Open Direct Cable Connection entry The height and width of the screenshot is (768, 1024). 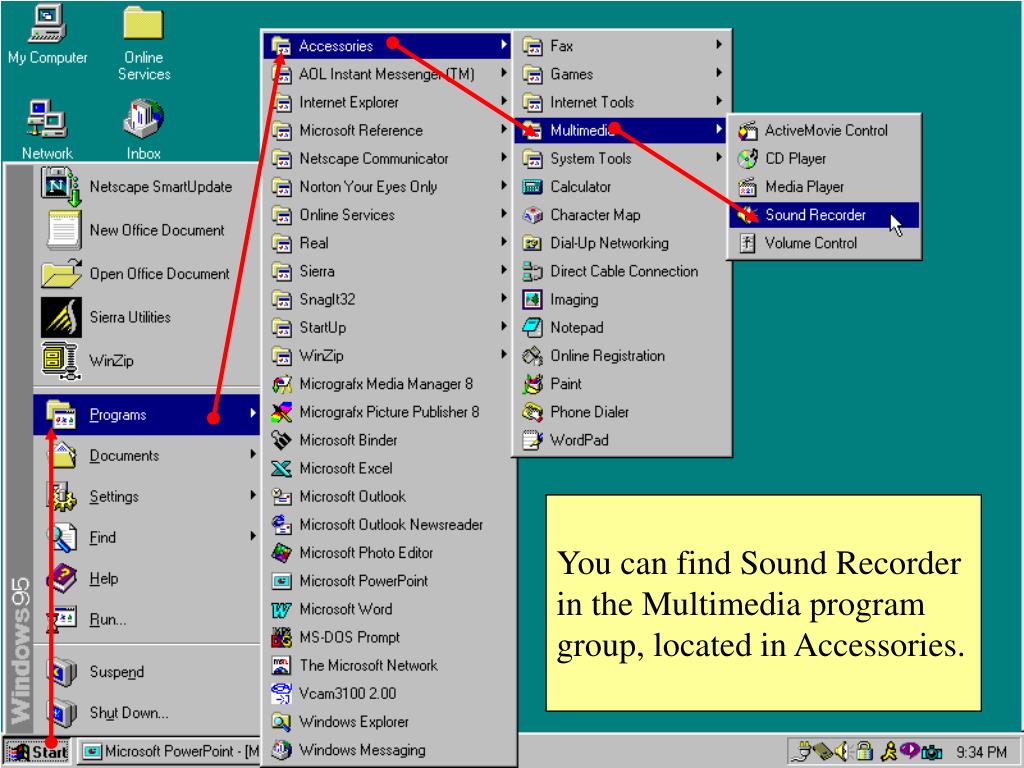[x=620, y=271]
